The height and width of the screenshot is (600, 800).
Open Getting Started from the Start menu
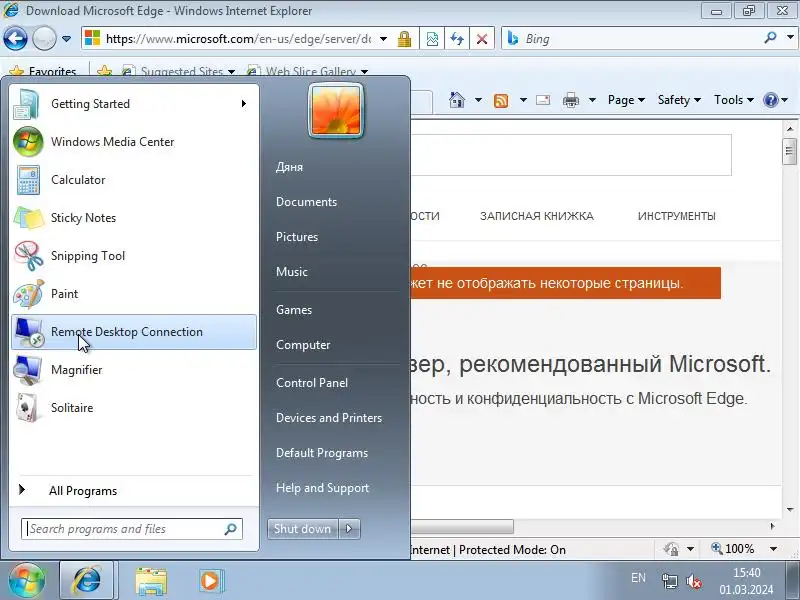click(134, 104)
